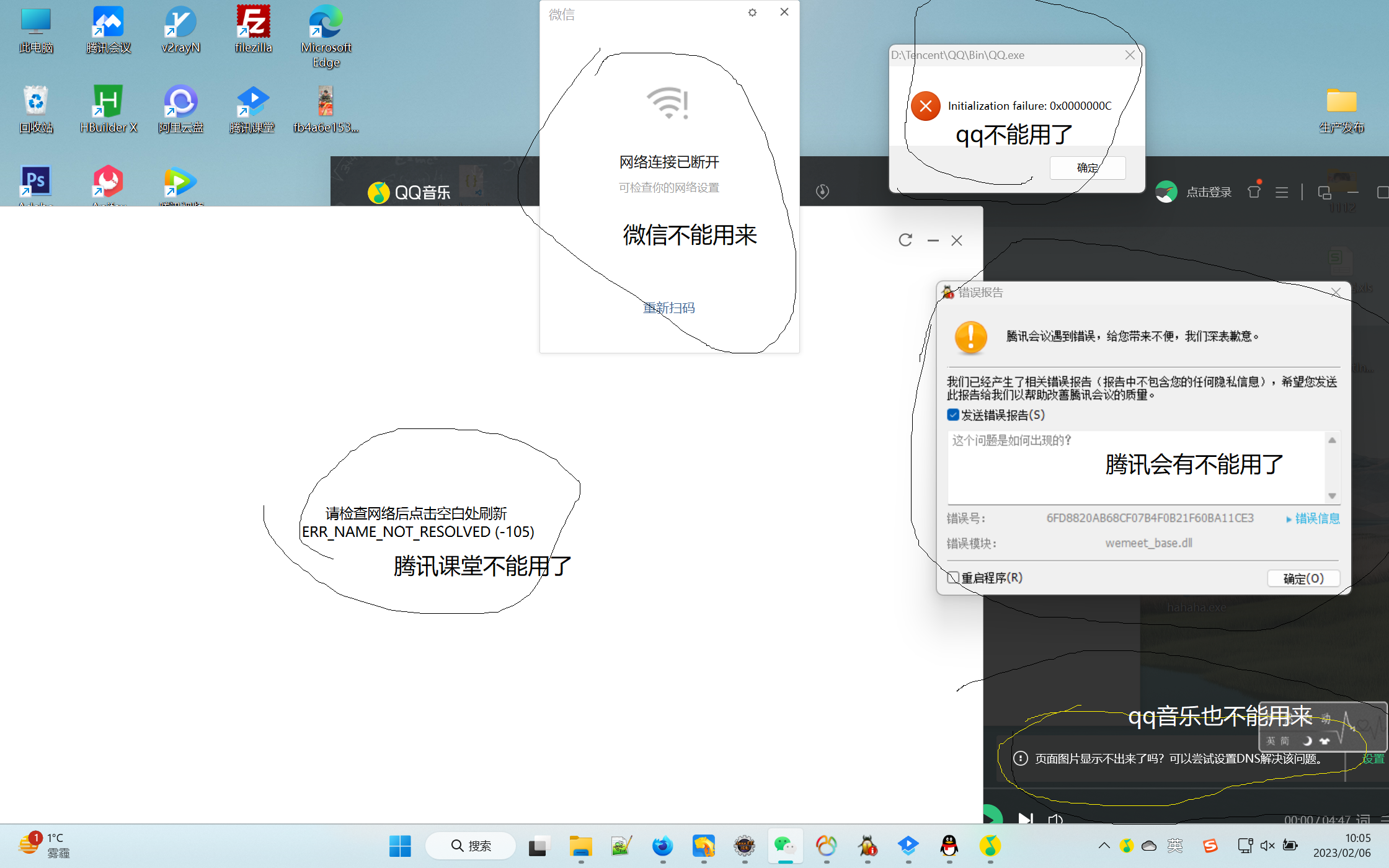Open the WeChat settings gear icon
The width and height of the screenshot is (1389, 868).
752,12
